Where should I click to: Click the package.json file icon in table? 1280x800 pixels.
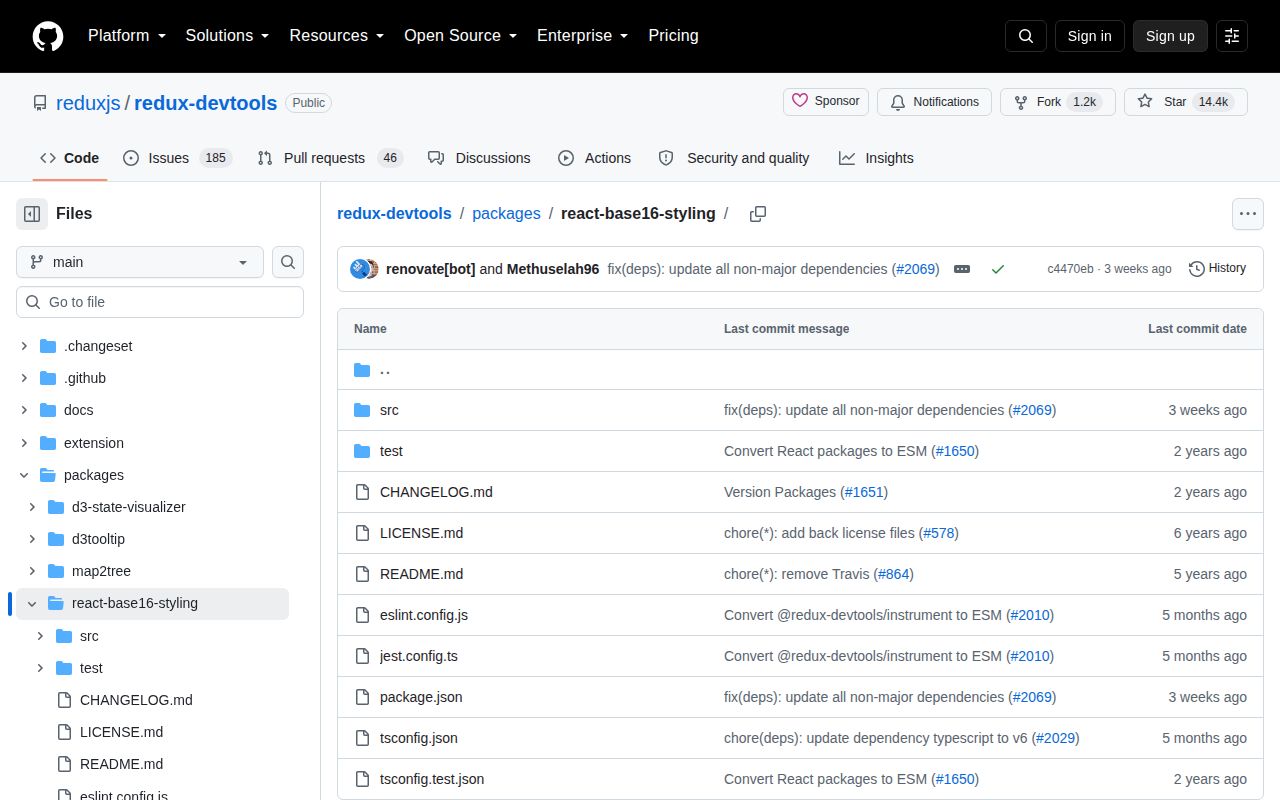coord(362,697)
